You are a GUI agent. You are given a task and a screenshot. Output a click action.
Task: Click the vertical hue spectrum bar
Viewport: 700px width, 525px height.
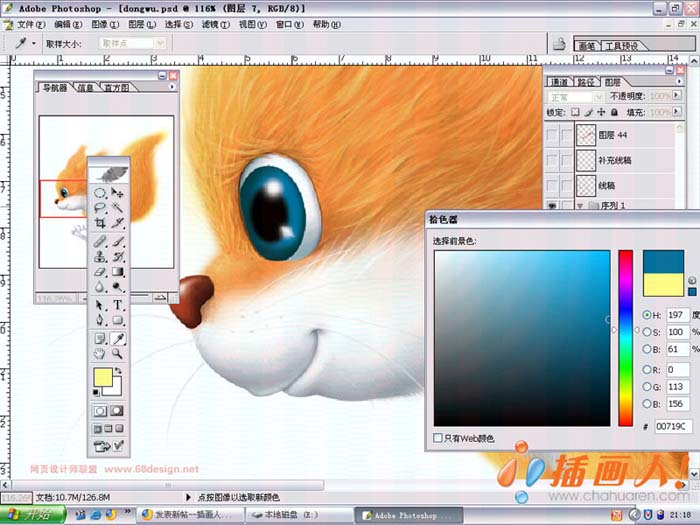coord(625,338)
